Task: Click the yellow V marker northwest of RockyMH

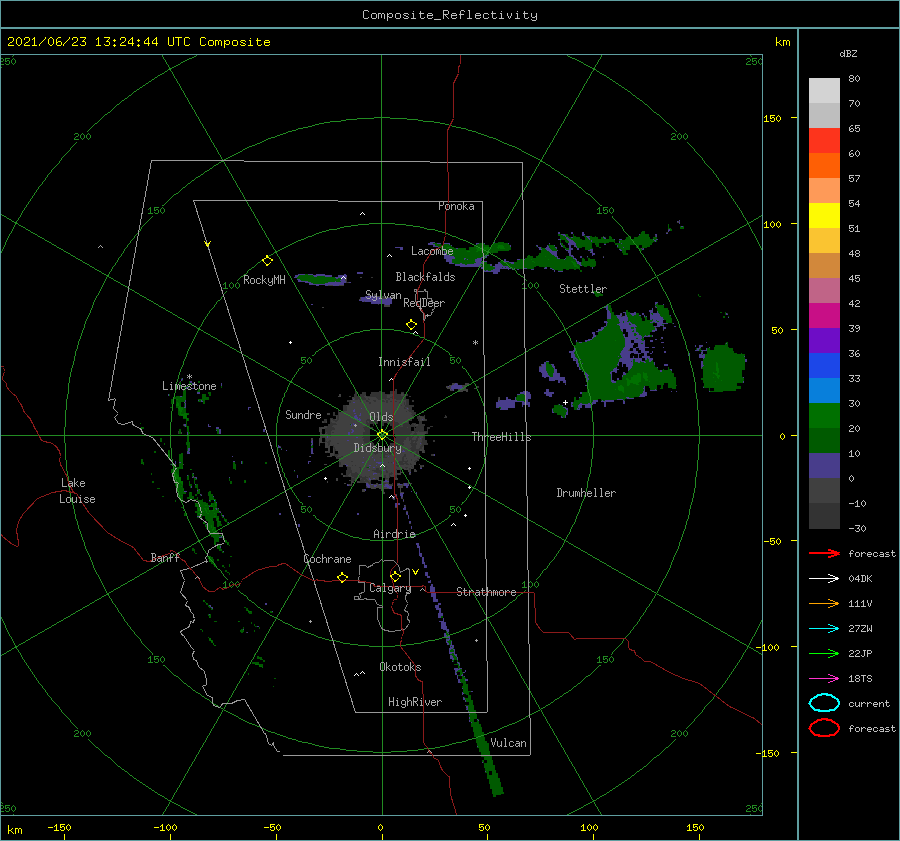Action: (208, 244)
